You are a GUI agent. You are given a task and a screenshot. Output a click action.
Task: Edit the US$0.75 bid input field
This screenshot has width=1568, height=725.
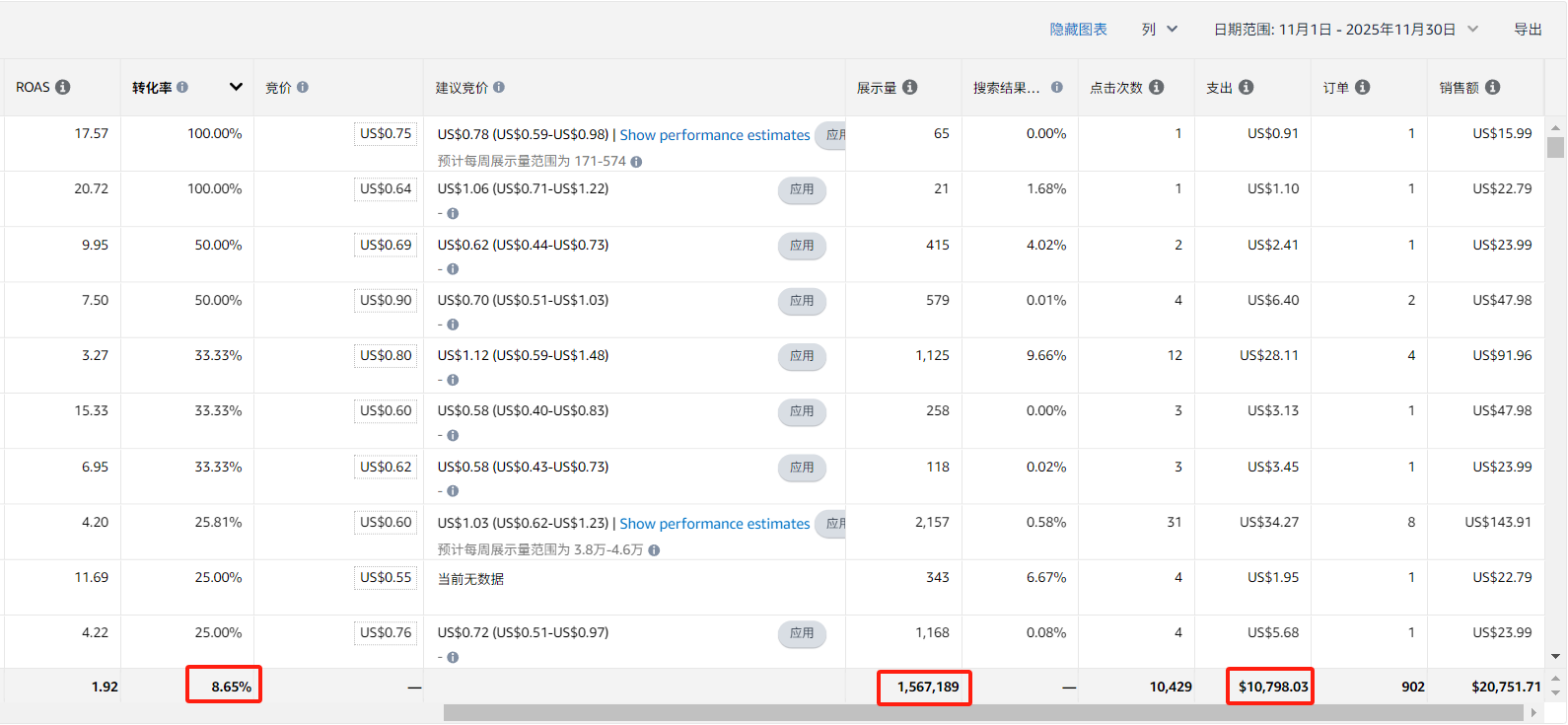386,134
